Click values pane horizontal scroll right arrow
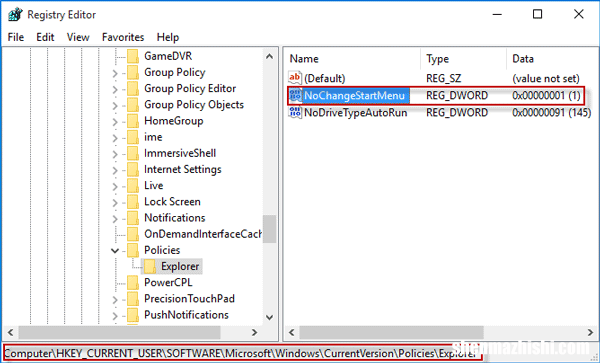This screenshot has height=363, width=600. (590, 332)
